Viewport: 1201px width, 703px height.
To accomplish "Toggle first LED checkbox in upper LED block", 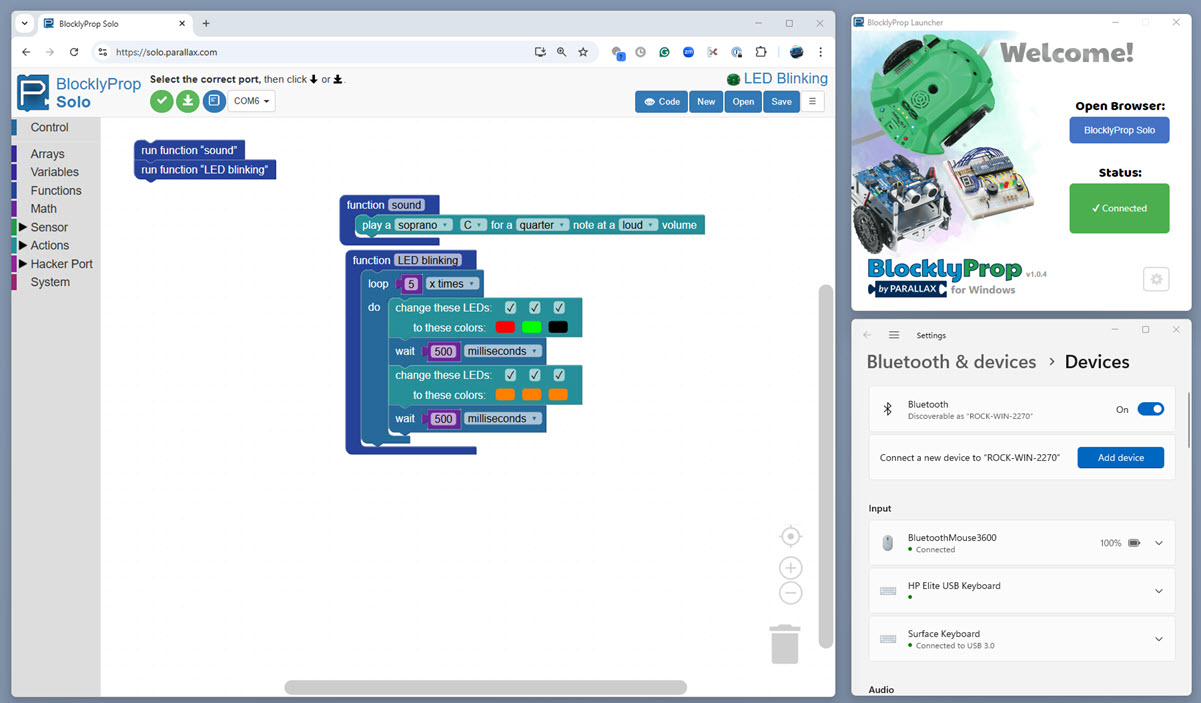I will tap(510, 307).
